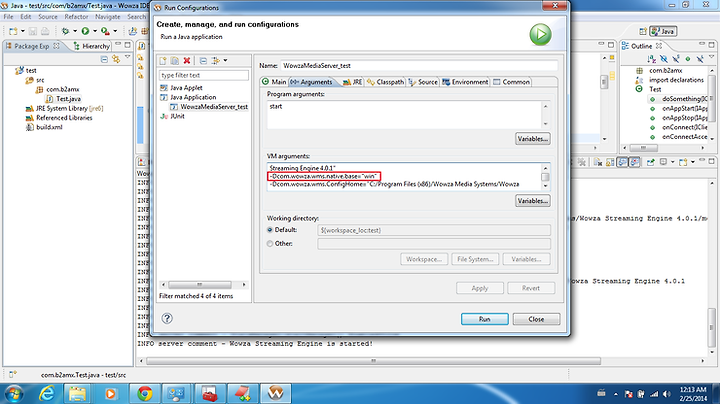Open Debug history dropdown arrow
The width and height of the screenshot is (720, 404).
[x=75, y=31]
